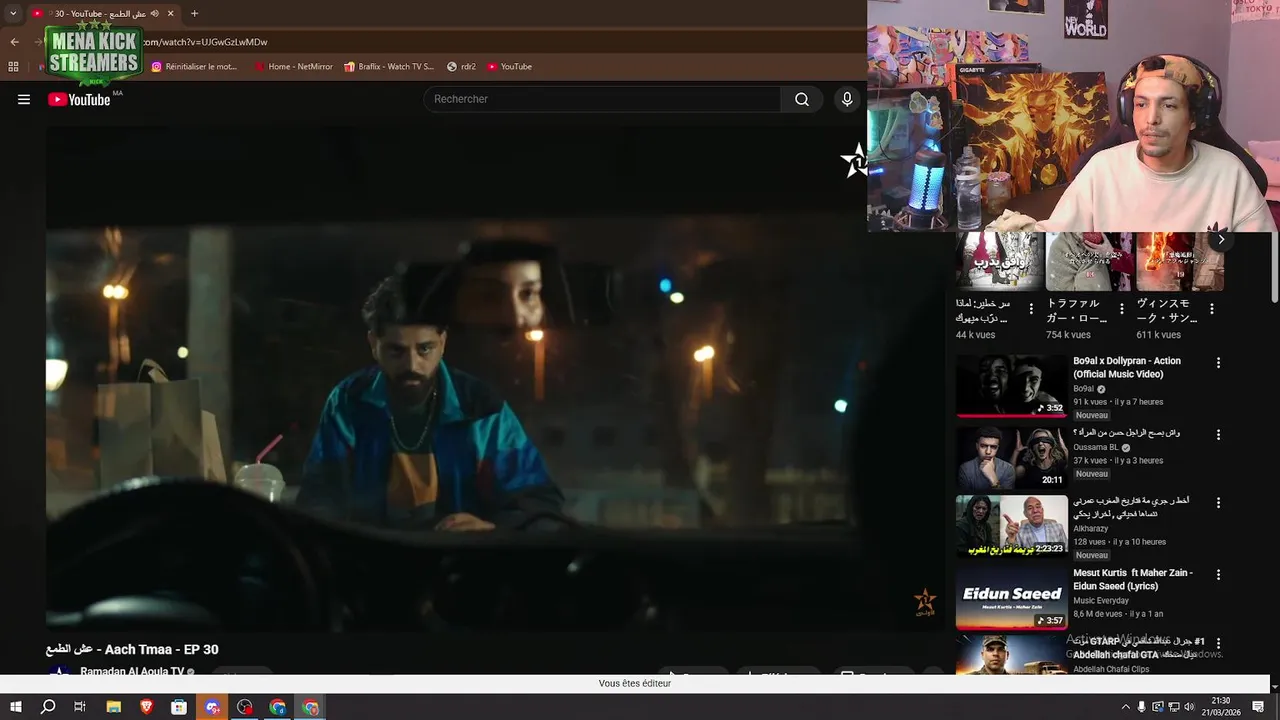The image size is (1280, 720).
Task: Open the 611 k vues short thumbnail
Action: click(1179, 261)
